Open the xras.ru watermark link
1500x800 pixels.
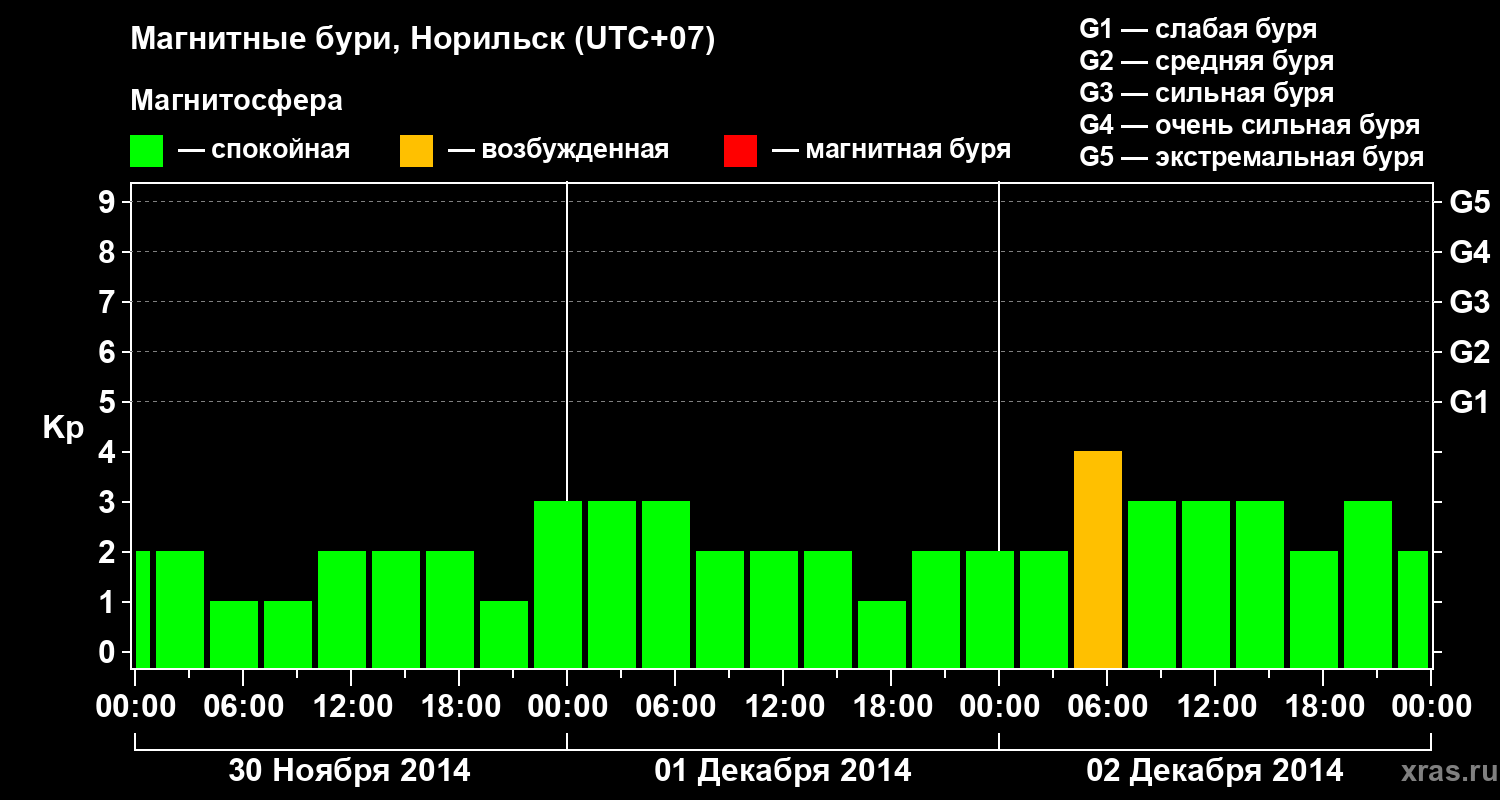click(x=1444, y=772)
